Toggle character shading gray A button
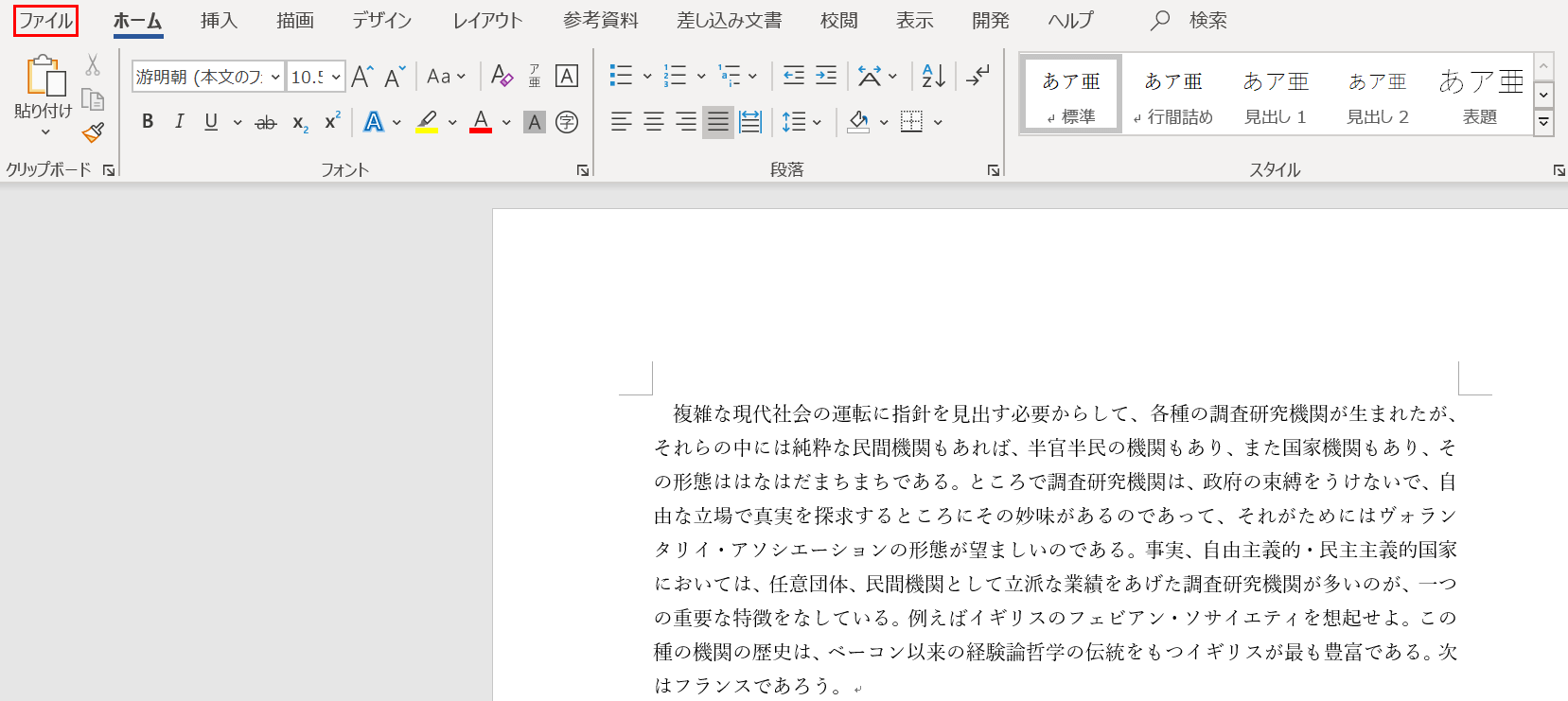This screenshot has height=701, width=1568. click(535, 122)
